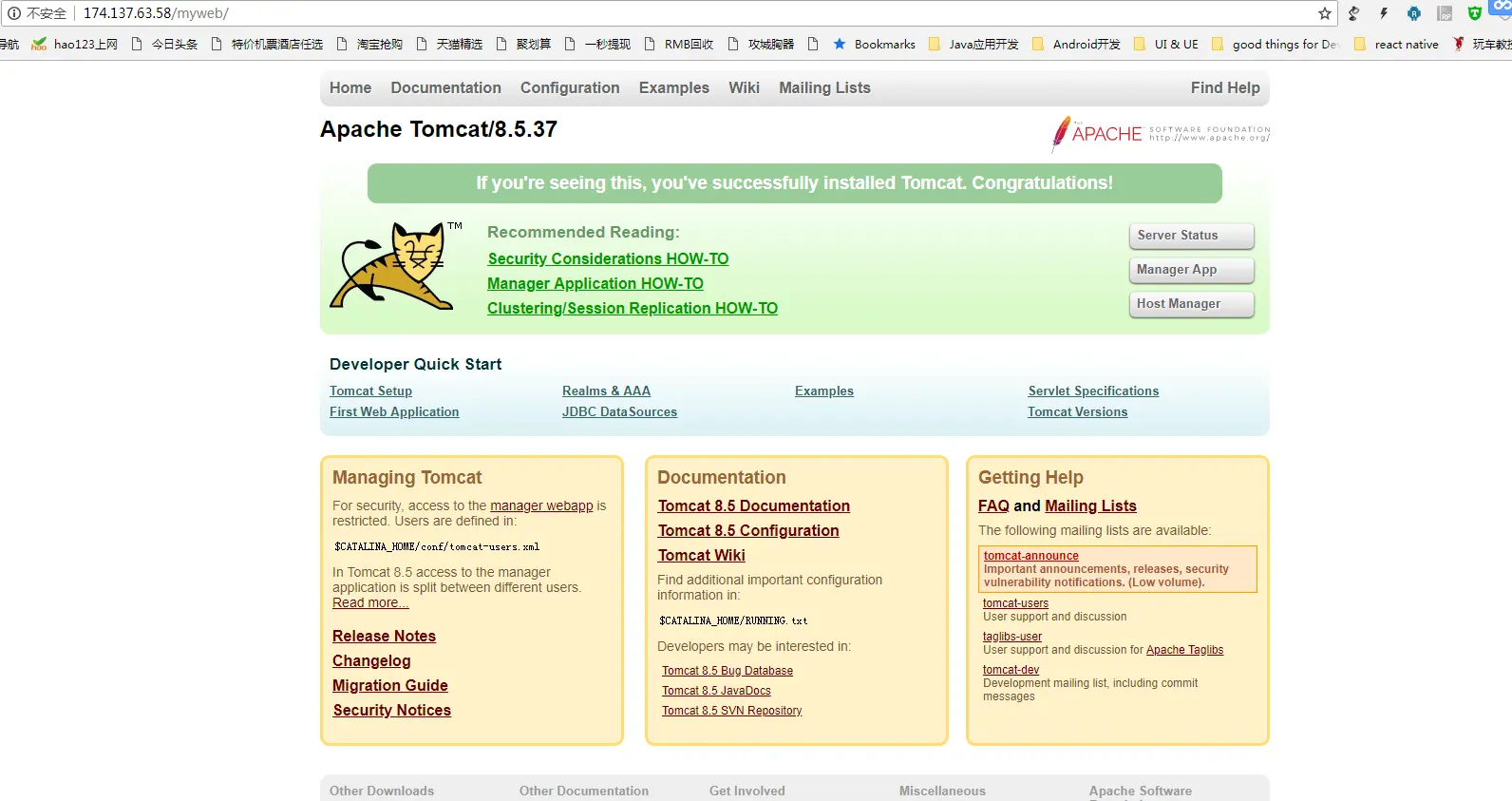
Task: Open the 聚划算 bookmark
Action: tap(523, 44)
